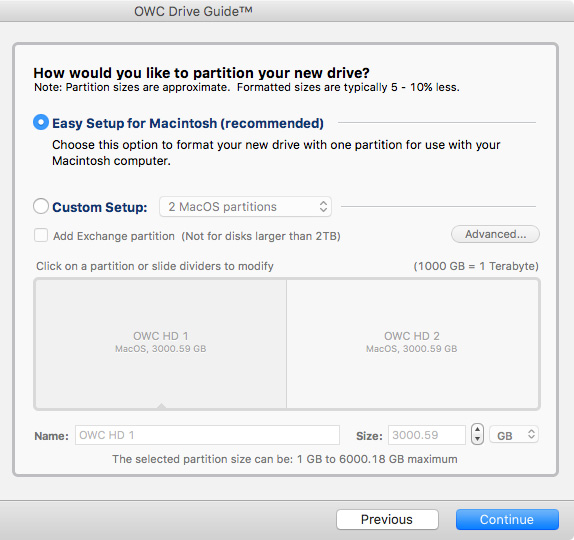The image size is (574, 540).
Task: Select the OWC HD 2 partition block
Action: pos(413,343)
